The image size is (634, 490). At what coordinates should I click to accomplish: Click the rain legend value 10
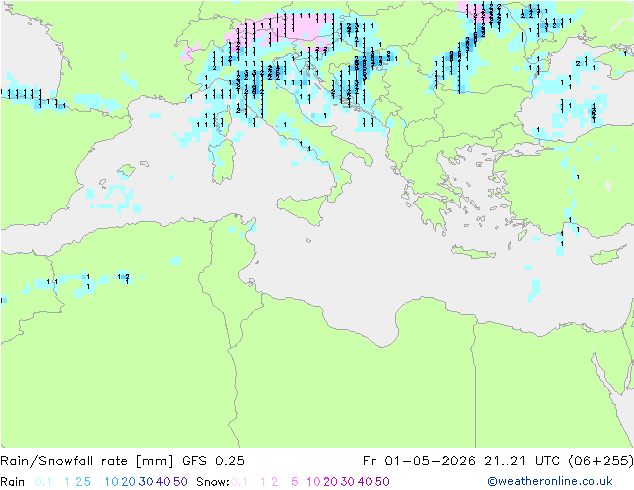111,482
